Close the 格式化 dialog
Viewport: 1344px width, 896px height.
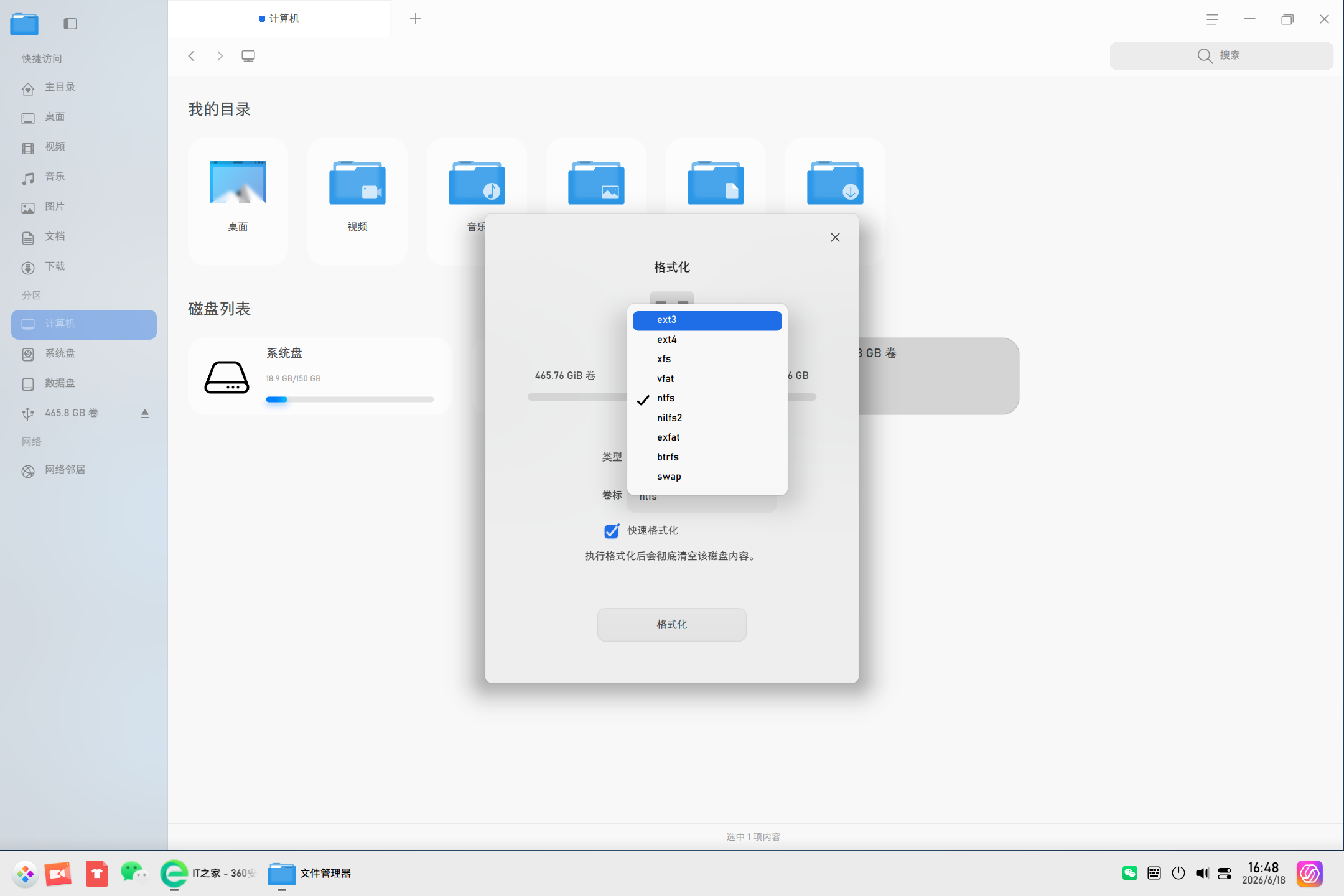click(x=835, y=238)
